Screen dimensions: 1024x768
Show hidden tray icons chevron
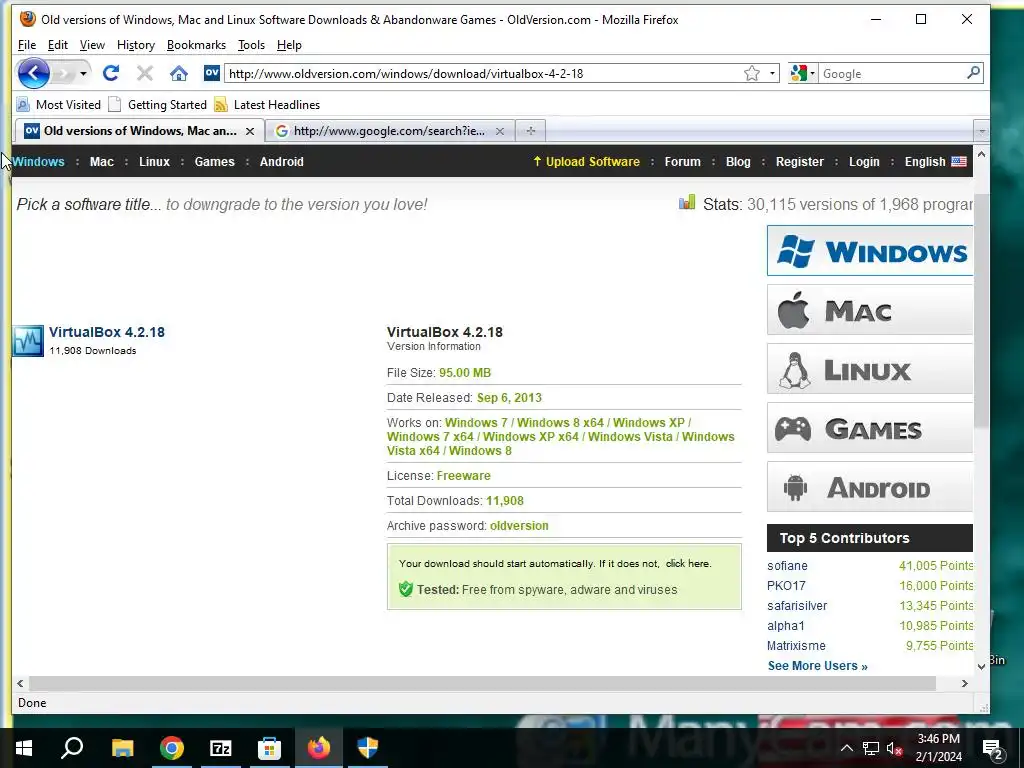(846, 748)
